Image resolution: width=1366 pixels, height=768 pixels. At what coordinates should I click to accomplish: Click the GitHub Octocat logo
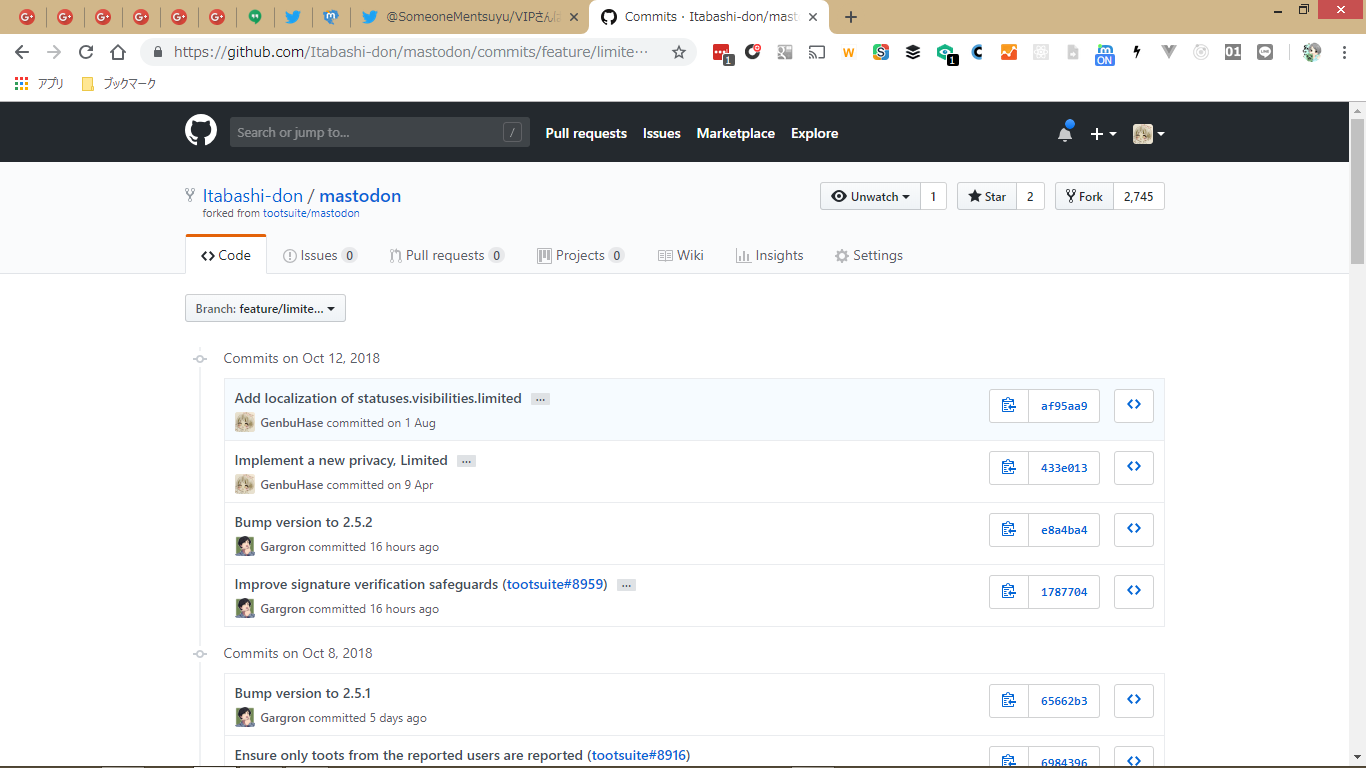pos(201,132)
